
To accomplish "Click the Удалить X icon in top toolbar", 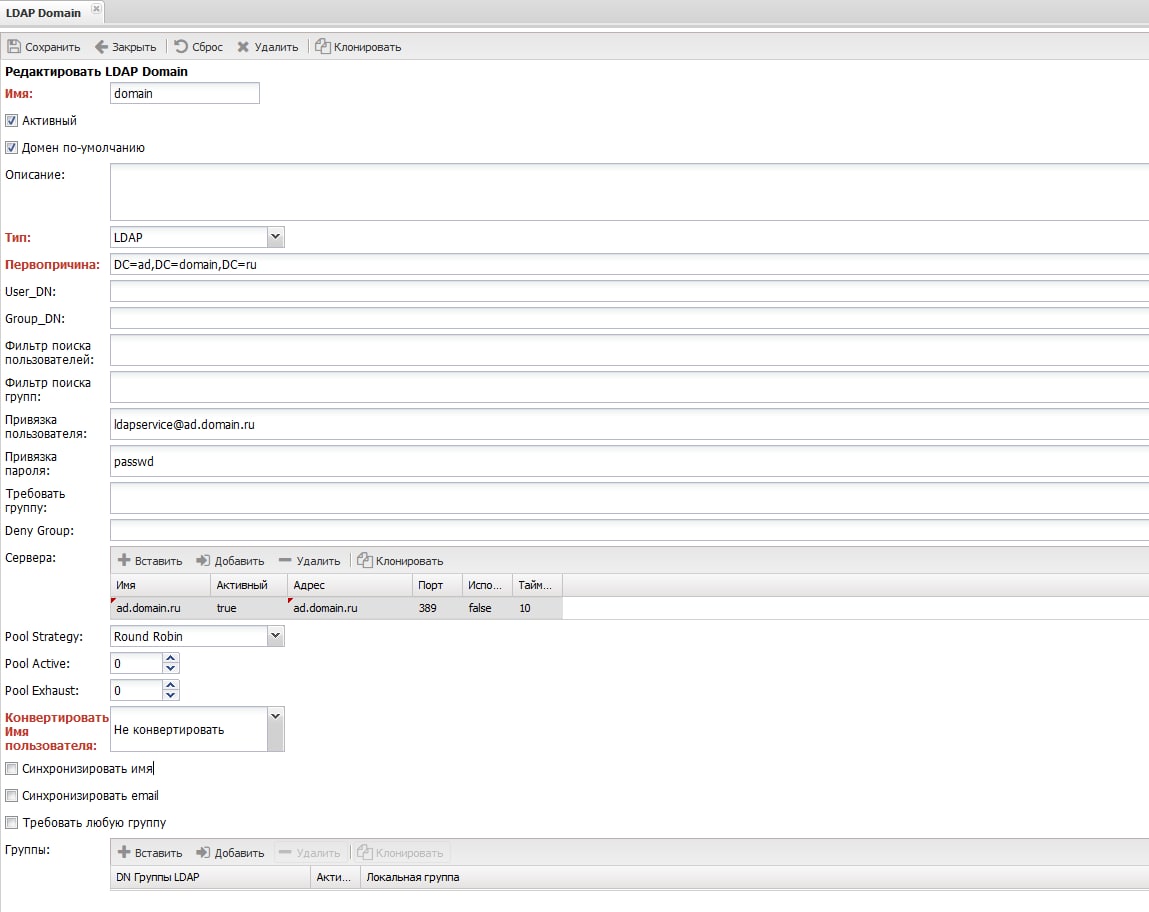I will [x=243, y=47].
